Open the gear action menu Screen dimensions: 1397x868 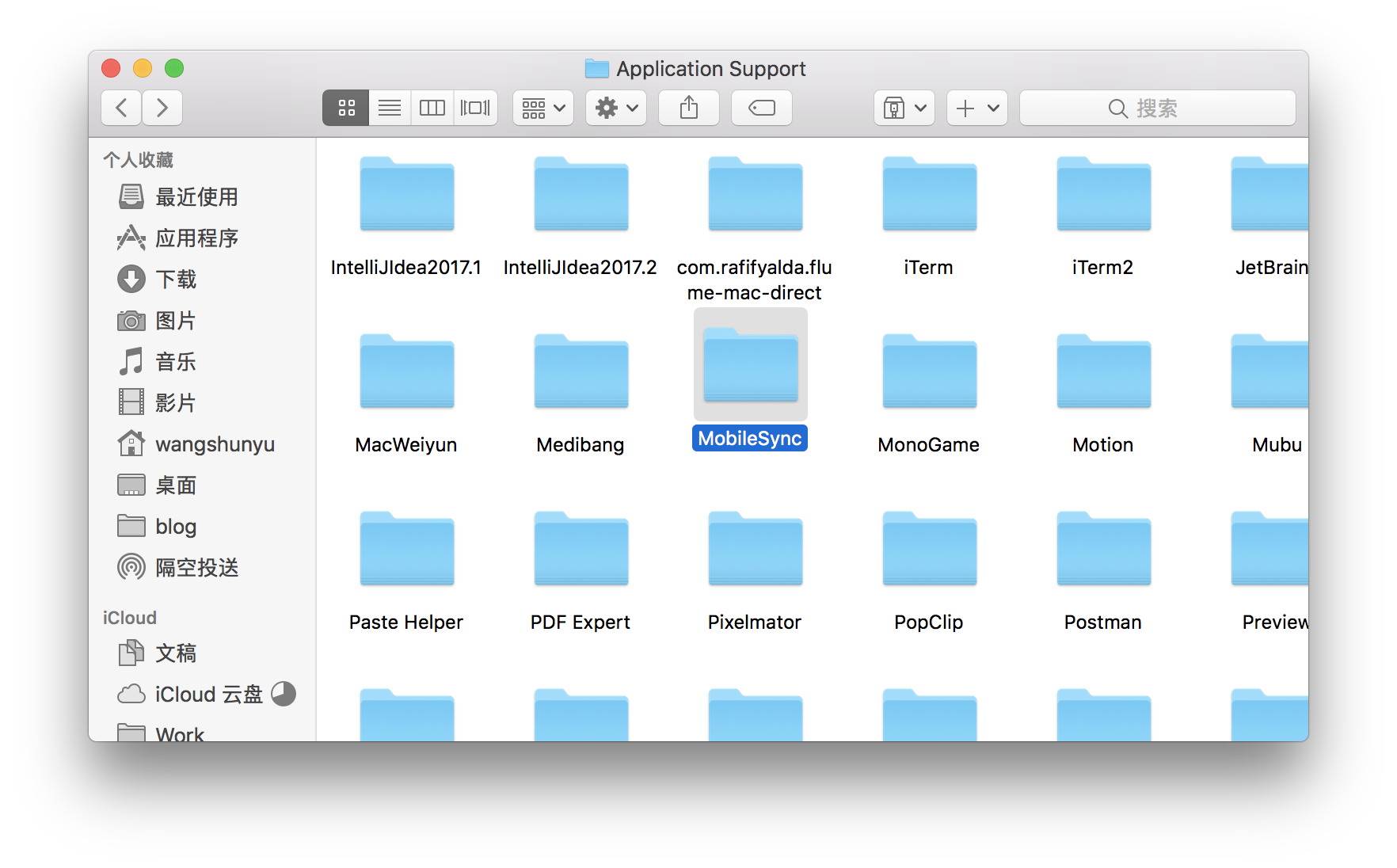tap(616, 108)
